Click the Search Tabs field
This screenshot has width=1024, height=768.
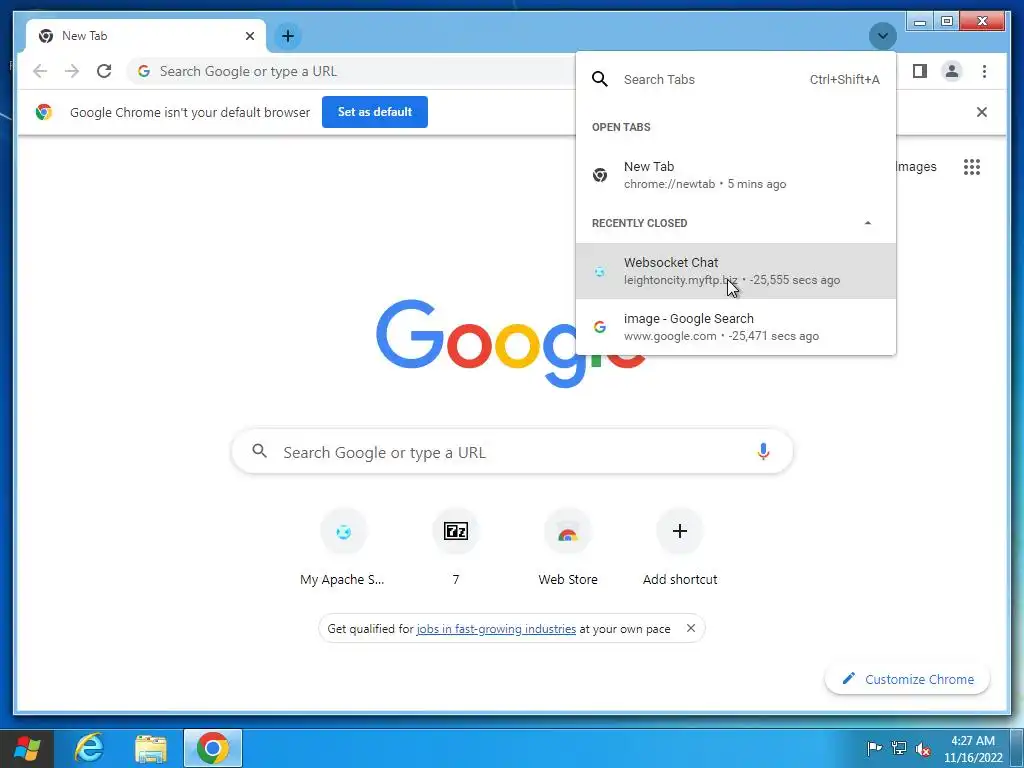pyautogui.click(x=735, y=79)
